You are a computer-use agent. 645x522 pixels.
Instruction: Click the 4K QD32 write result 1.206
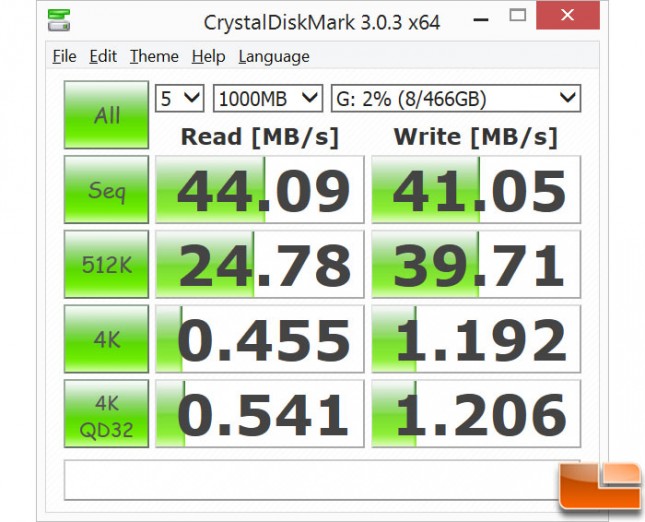tap(476, 414)
